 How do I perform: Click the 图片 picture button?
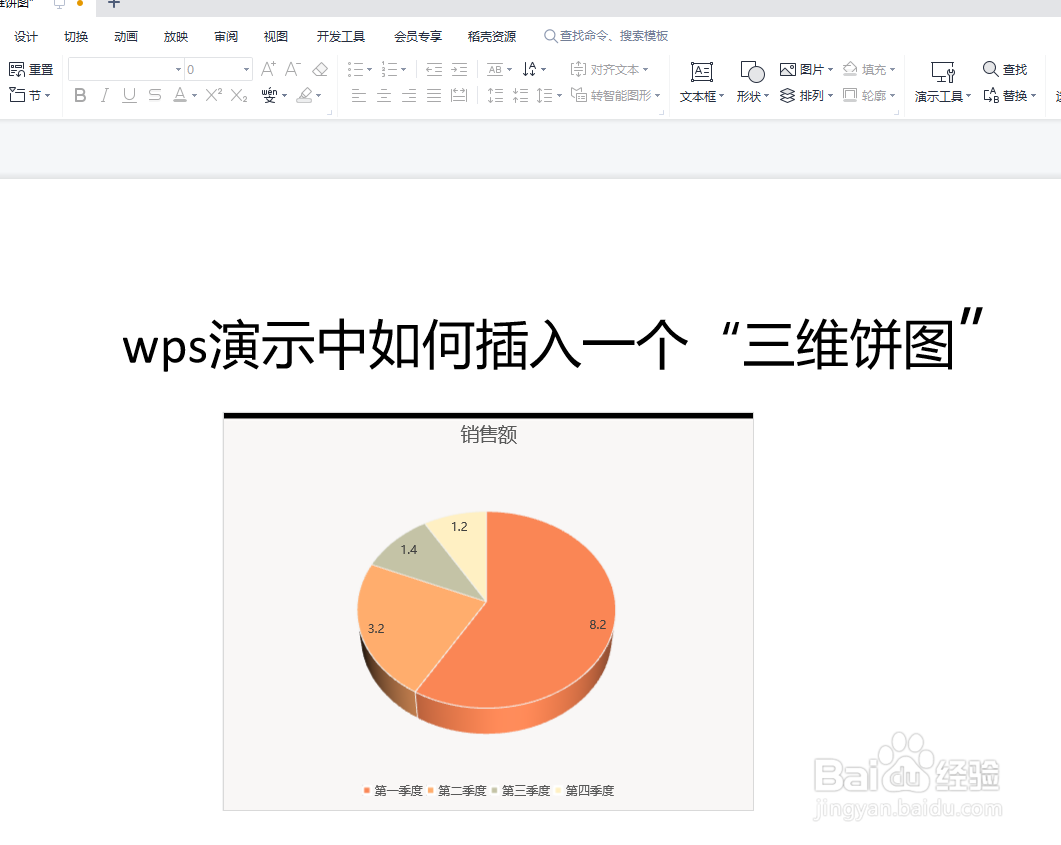(x=806, y=69)
